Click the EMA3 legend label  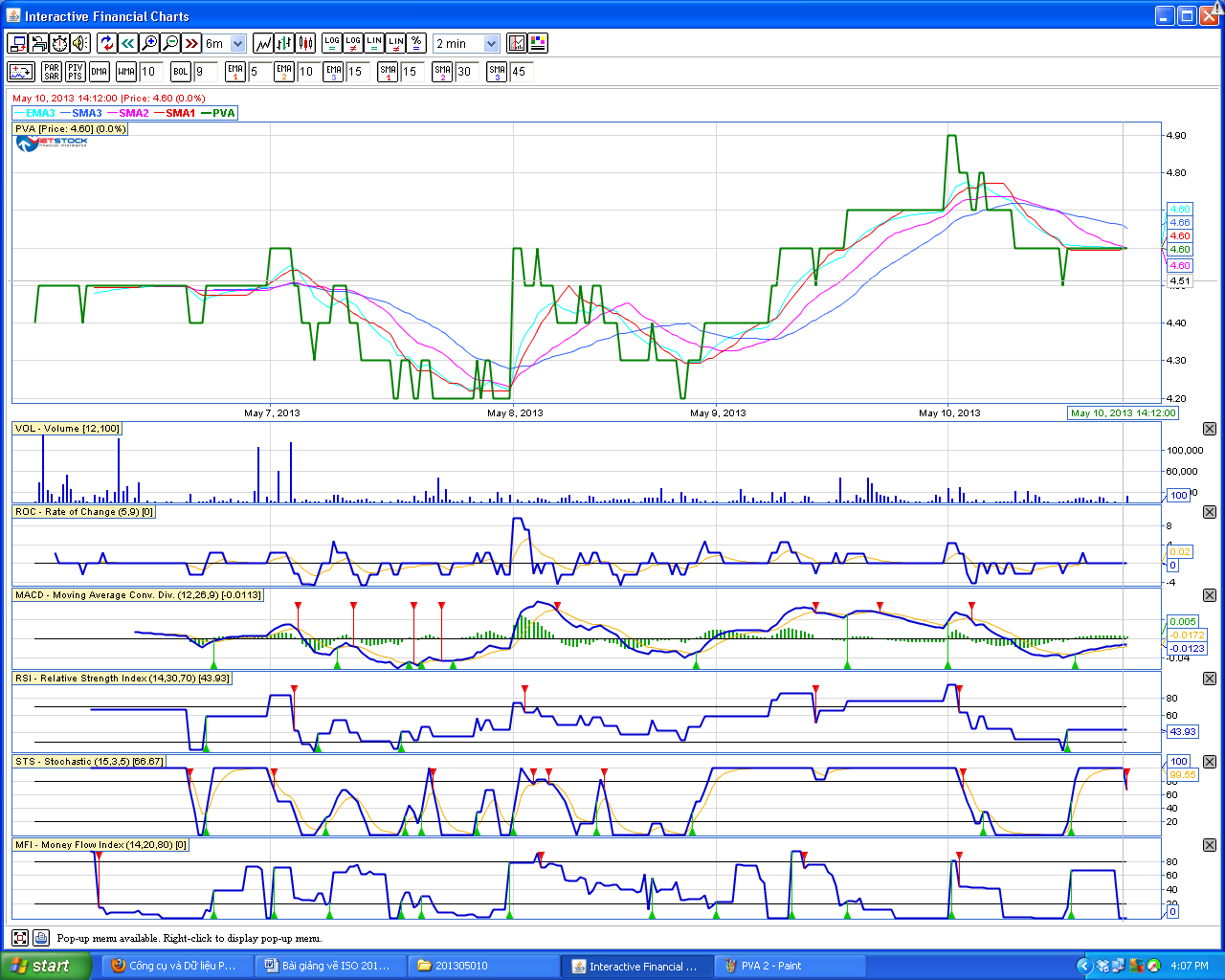(x=40, y=113)
